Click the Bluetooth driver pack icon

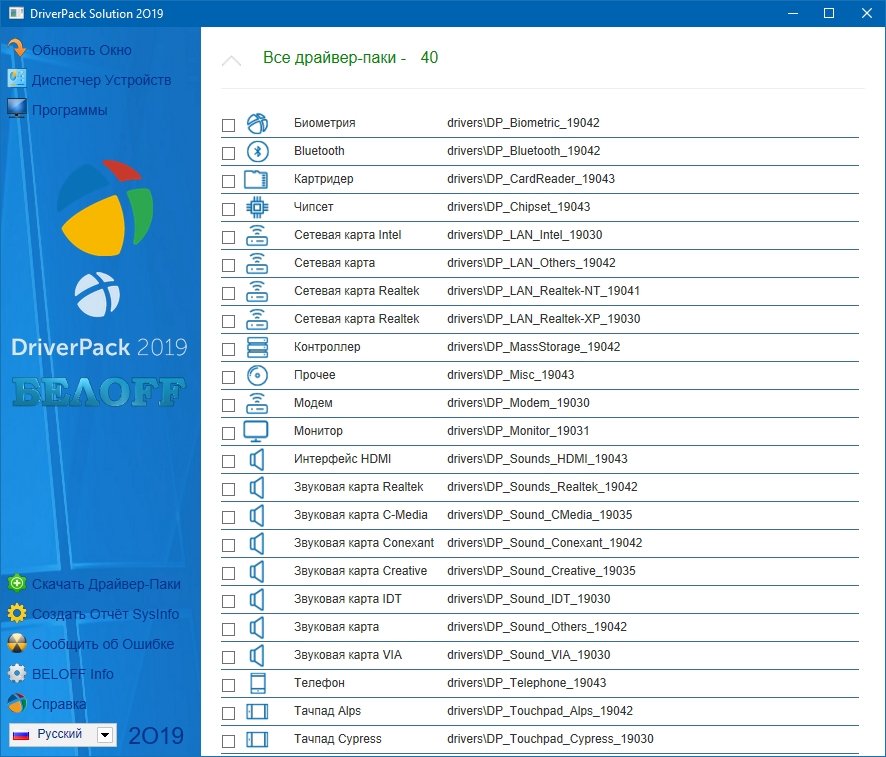[257, 151]
